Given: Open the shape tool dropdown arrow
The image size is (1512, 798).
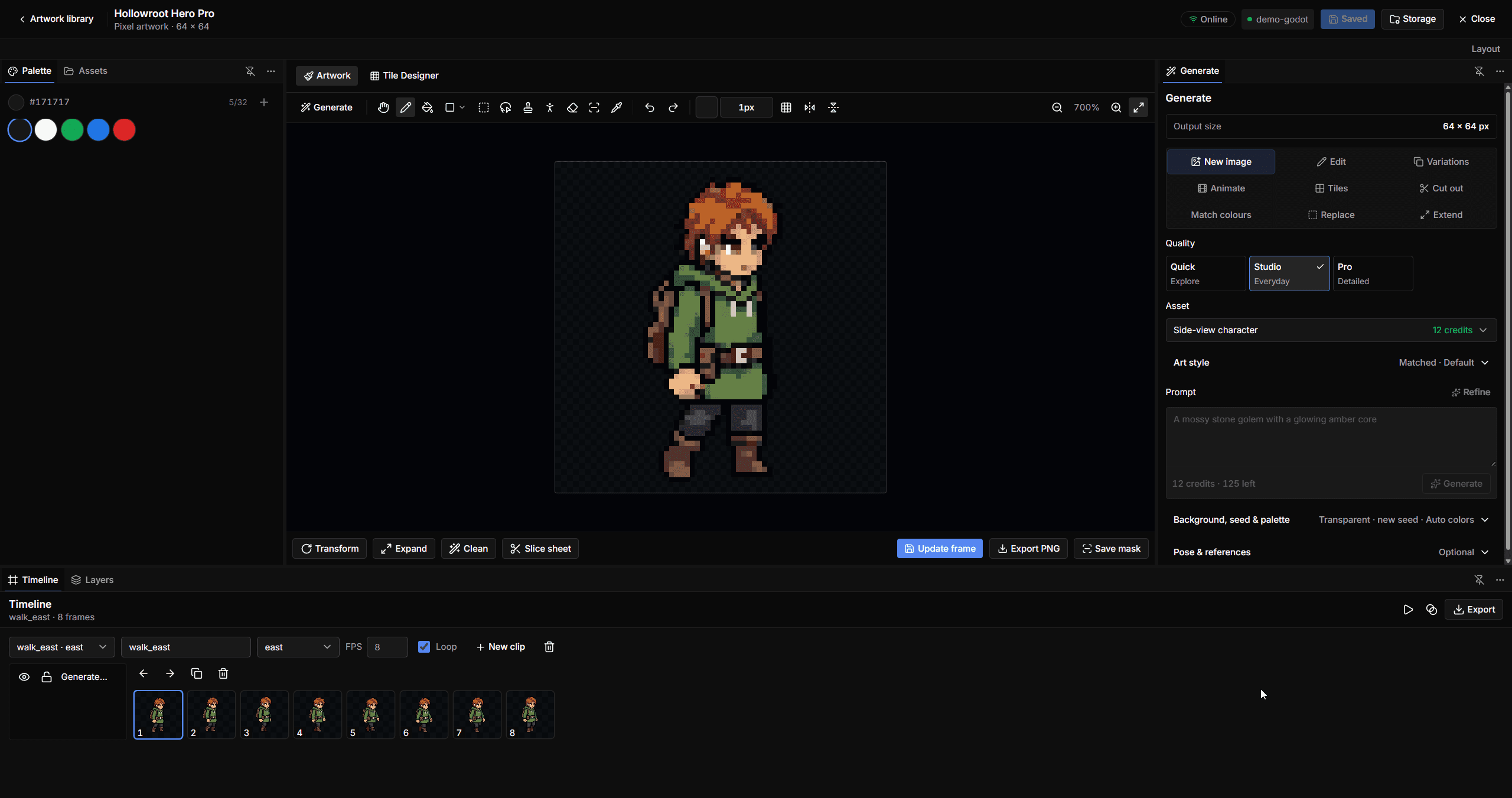Looking at the screenshot, I should coord(462,108).
